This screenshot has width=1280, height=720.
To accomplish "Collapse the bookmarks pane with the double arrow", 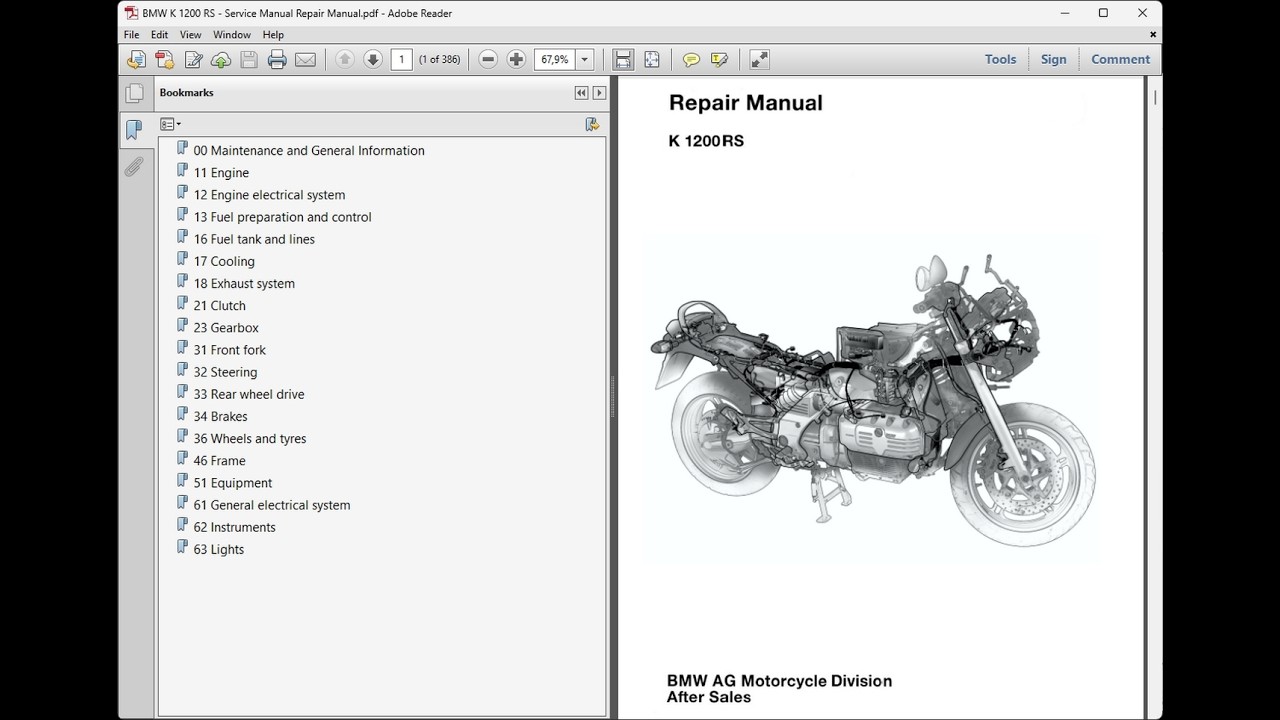I will (x=581, y=93).
